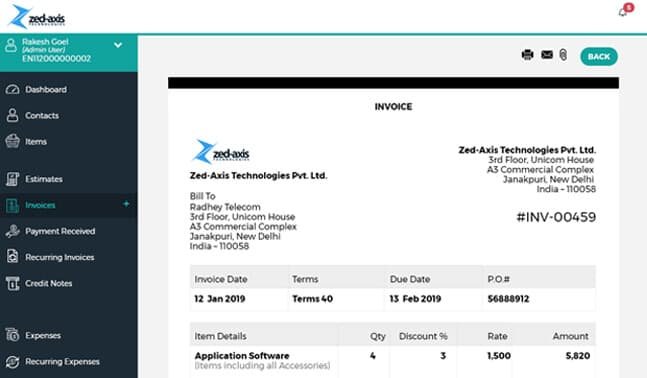Image resolution: width=647 pixels, height=378 pixels.
Task: Click the Dashboard gauge icon
Action: 12,89
